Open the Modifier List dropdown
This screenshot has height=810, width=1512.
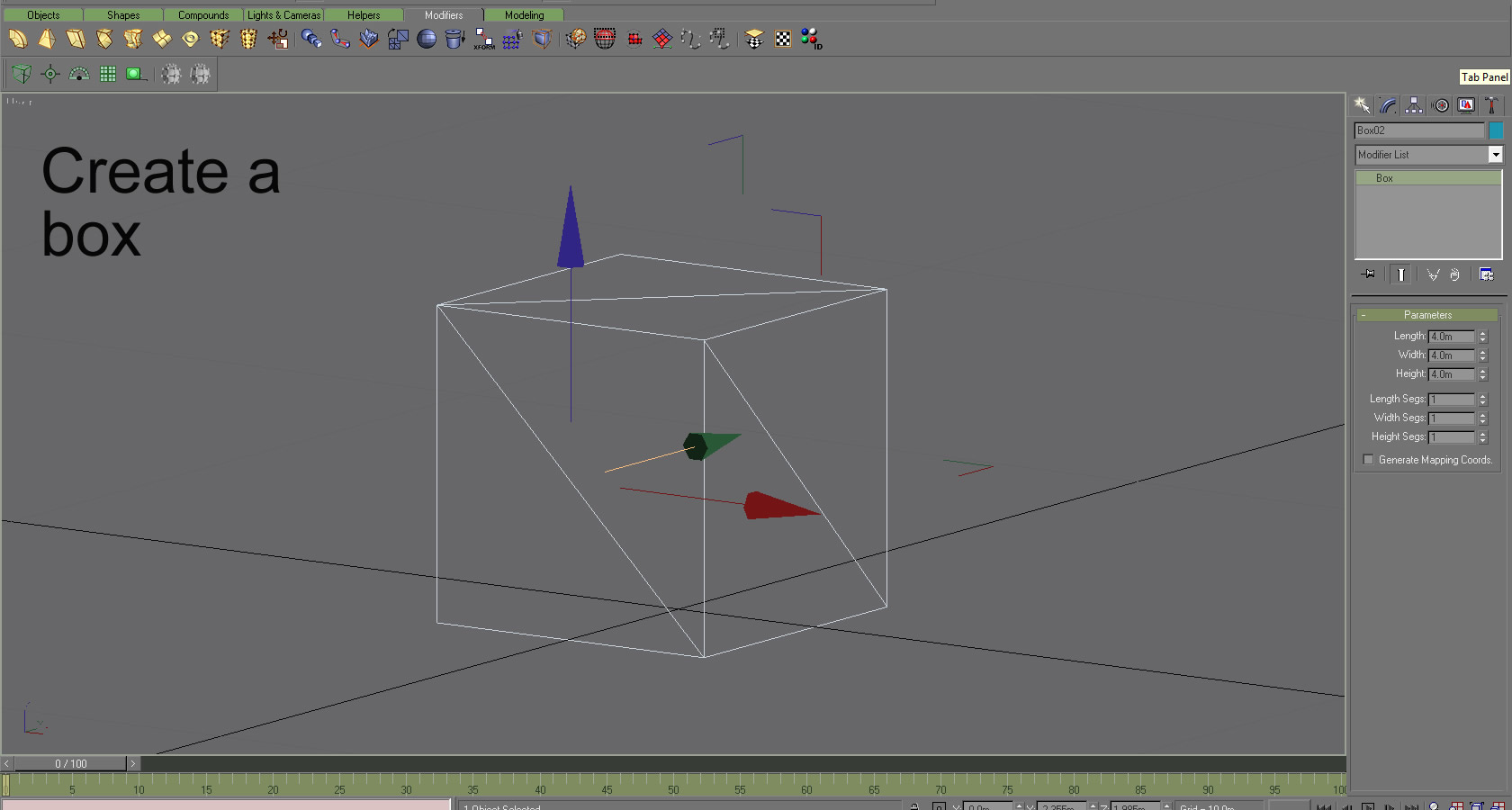click(x=1495, y=155)
